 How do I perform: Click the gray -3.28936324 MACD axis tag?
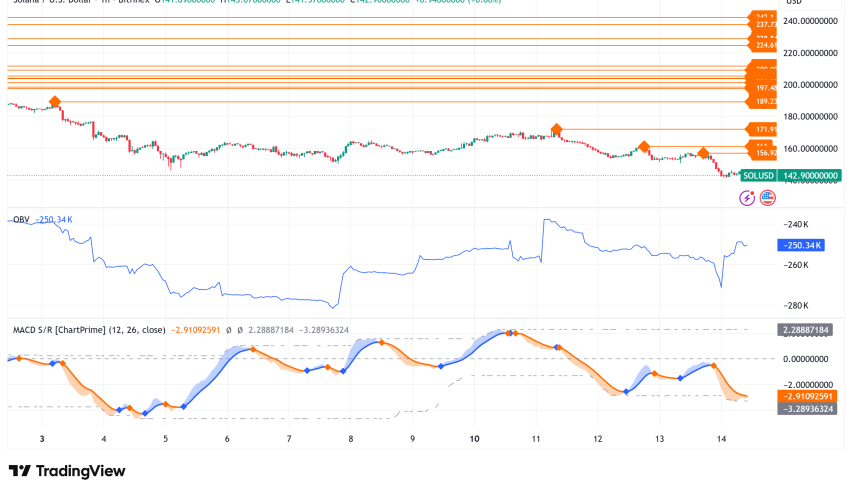(x=807, y=408)
